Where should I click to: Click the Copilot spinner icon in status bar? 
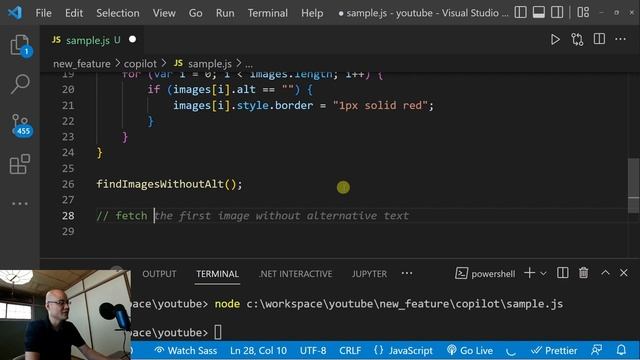(x=511, y=351)
